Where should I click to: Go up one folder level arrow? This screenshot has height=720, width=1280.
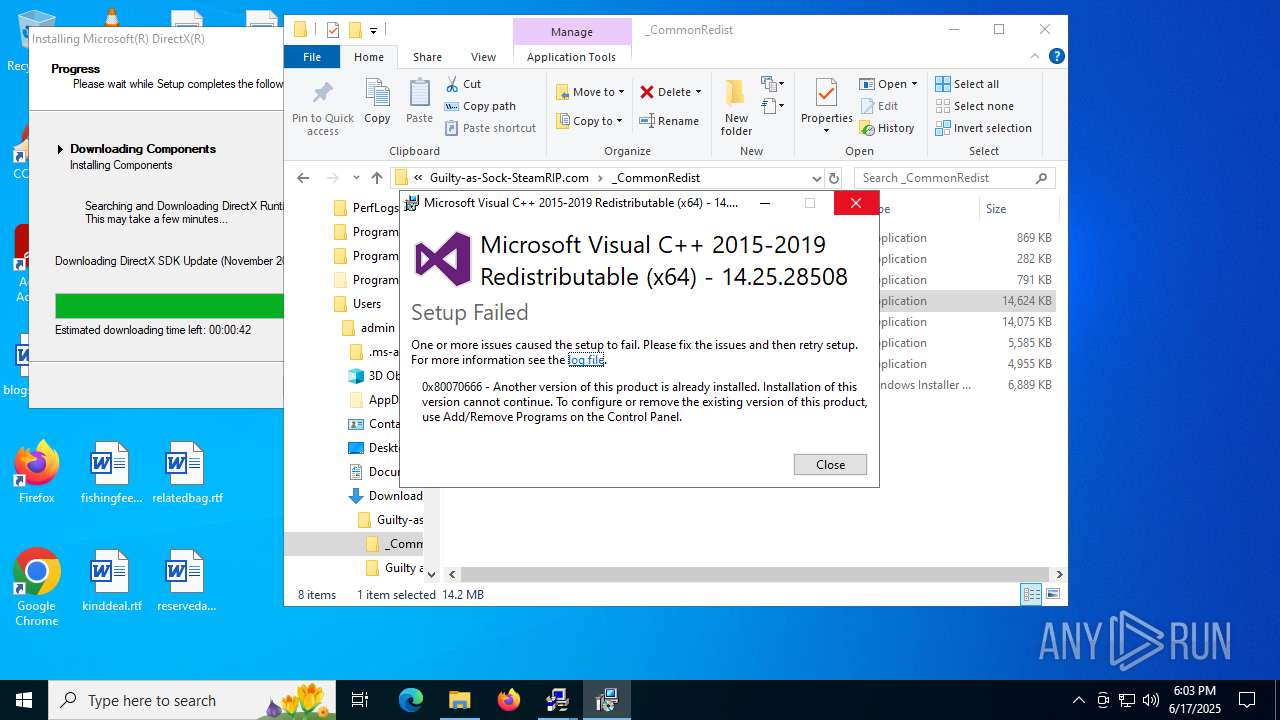376,178
